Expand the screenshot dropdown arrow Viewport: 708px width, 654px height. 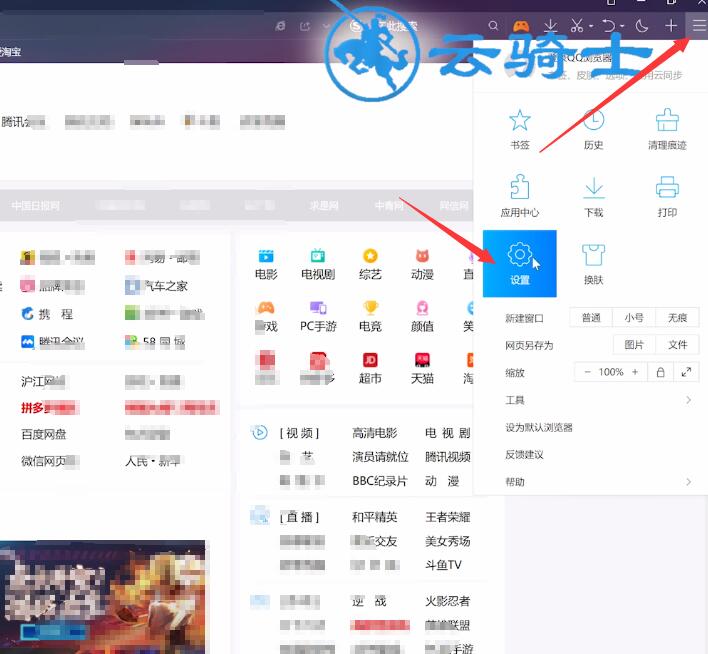tap(591, 26)
